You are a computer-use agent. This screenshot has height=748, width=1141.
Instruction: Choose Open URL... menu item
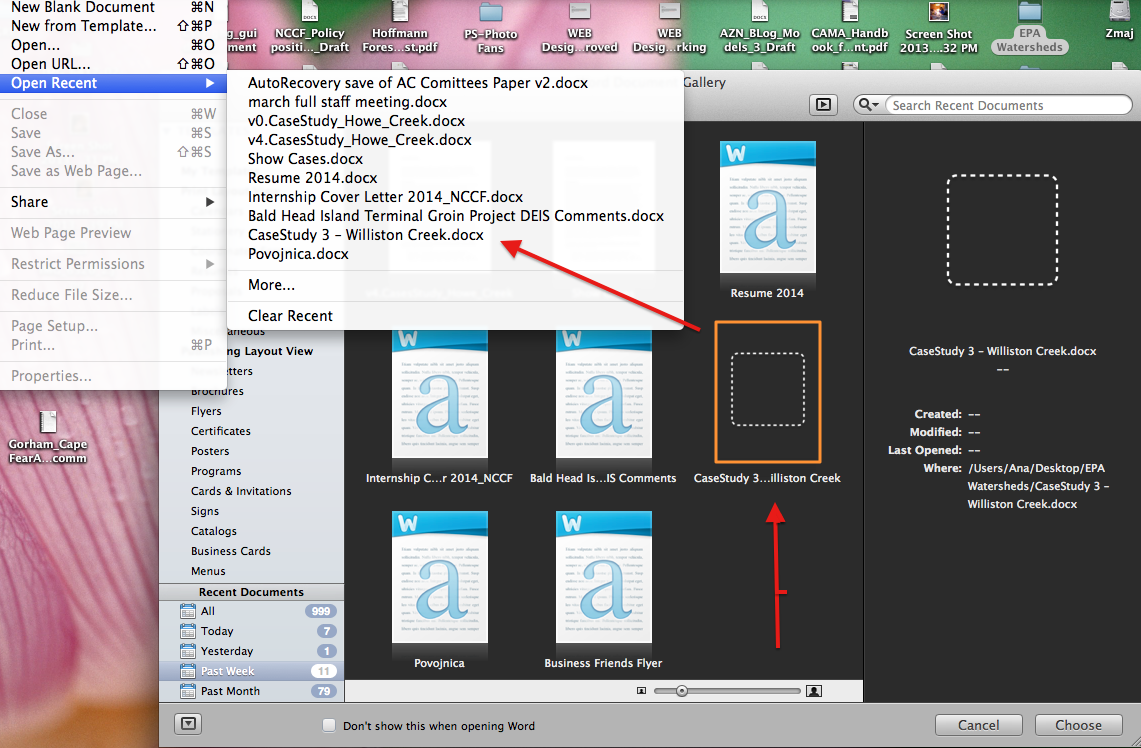(114, 63)
